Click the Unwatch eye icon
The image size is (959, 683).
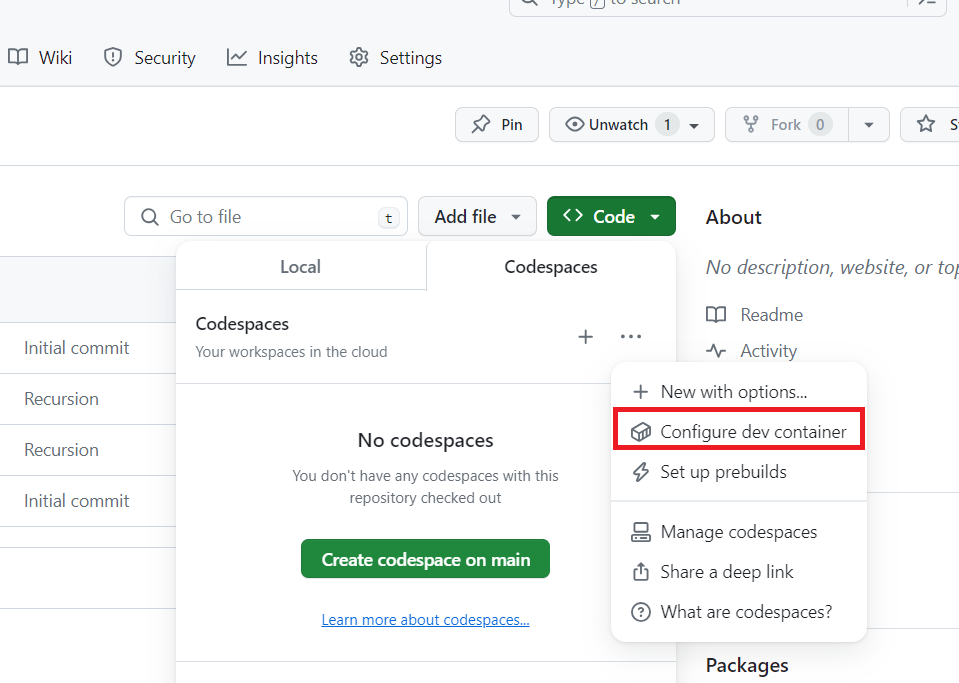click(x=574, y=125)
